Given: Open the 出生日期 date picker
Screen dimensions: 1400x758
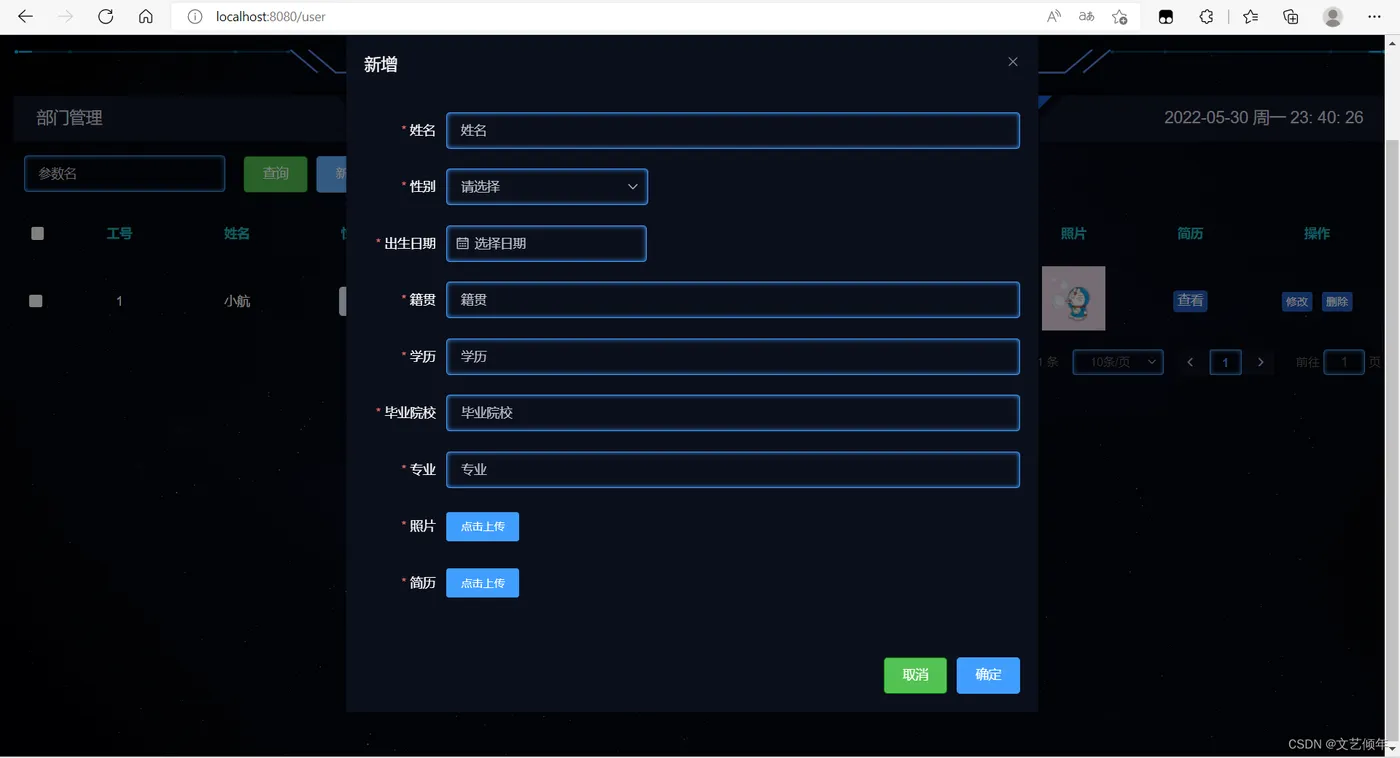Looking at the screenshot, I should pyautogui.click(x=546, y=243).
